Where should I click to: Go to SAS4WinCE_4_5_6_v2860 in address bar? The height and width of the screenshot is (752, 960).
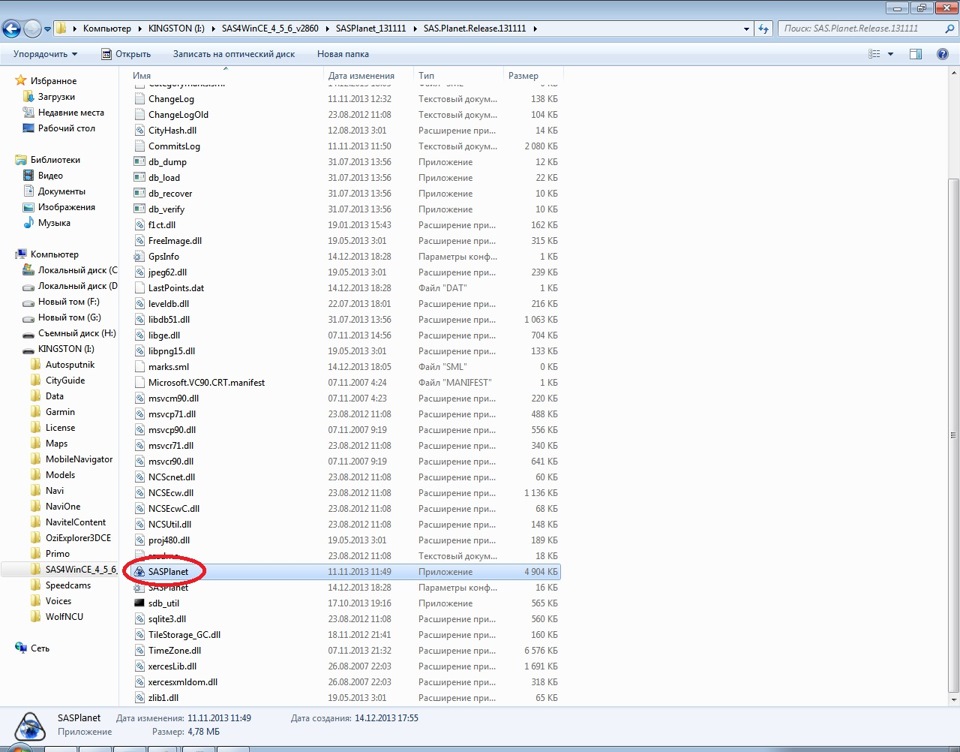point(270,28)
